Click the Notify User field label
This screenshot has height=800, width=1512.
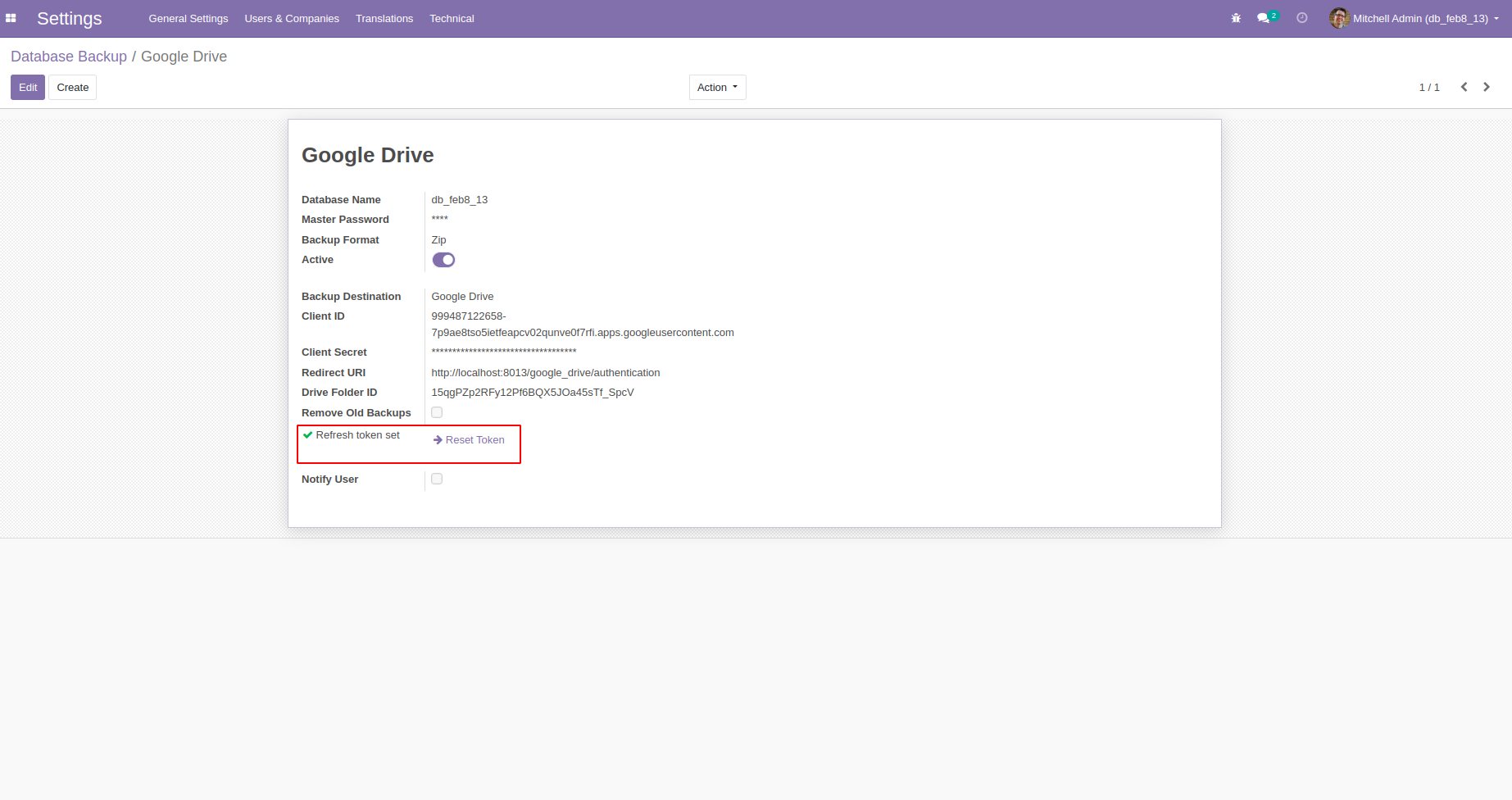click(330, 480)
